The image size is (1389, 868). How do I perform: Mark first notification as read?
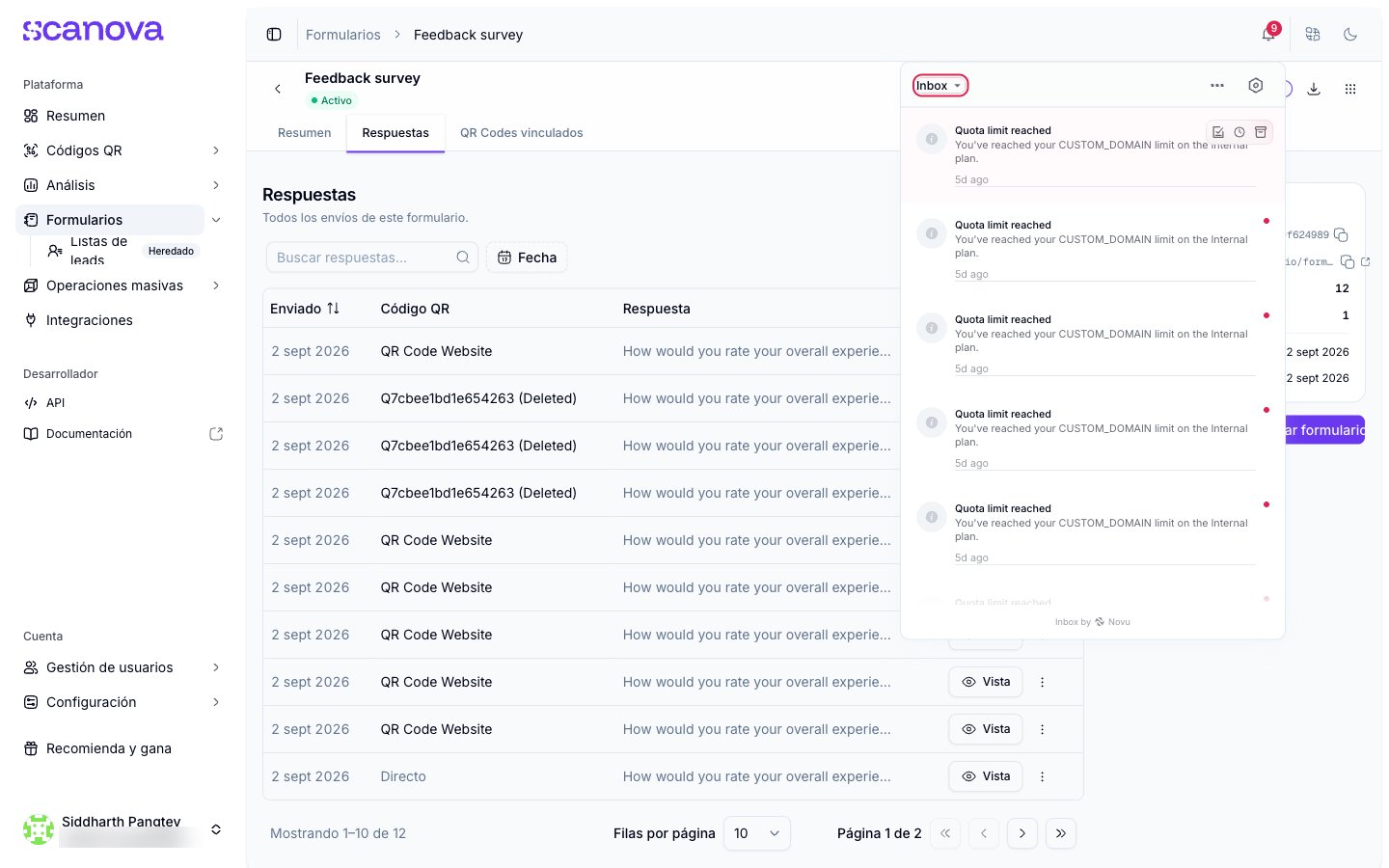[x=1218, y=132]
